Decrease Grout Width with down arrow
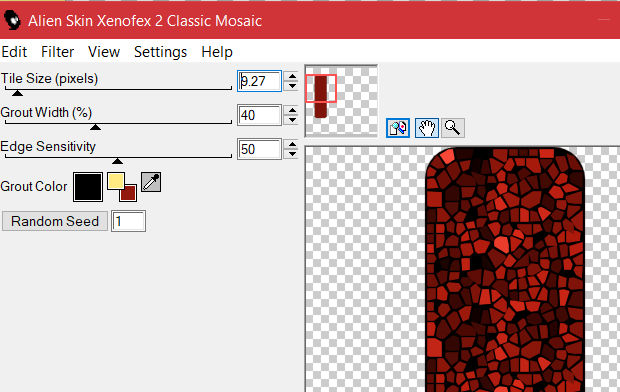Viewport: 620px width, 392px height. tap(292, 120)
